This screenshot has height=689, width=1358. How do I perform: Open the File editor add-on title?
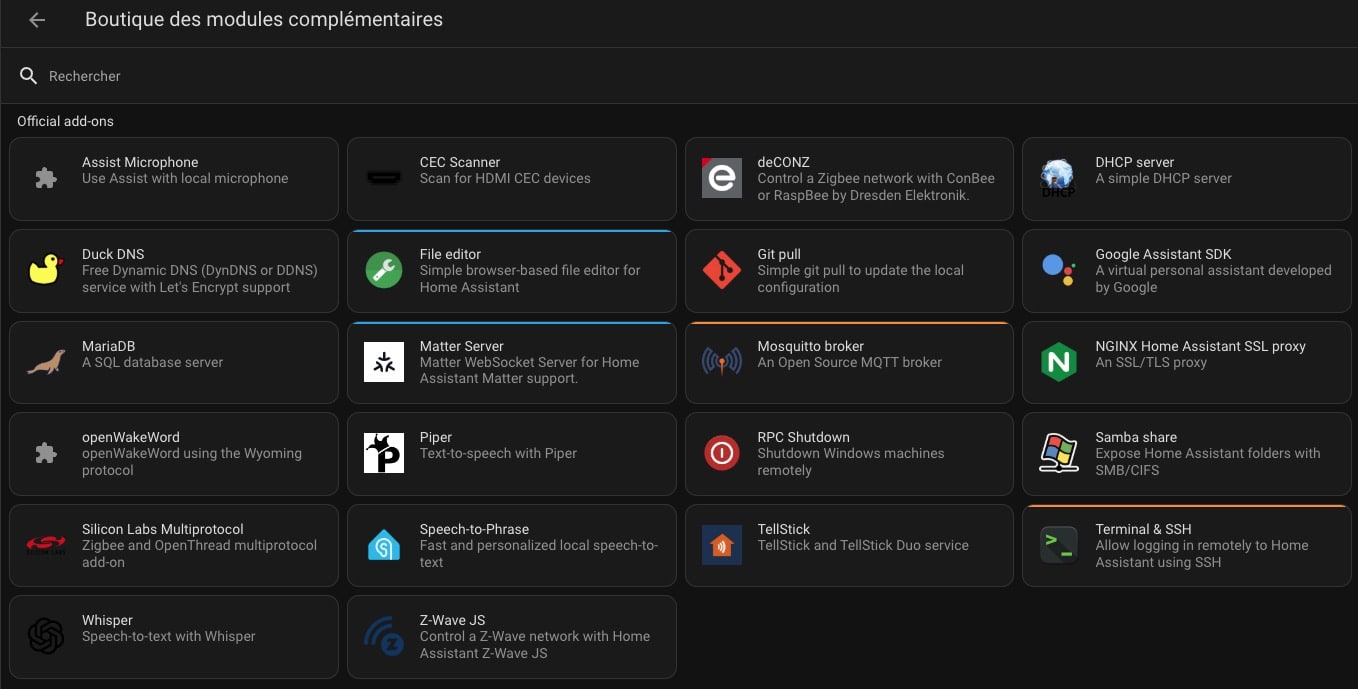pyautogui.click(x=451, y=254)
